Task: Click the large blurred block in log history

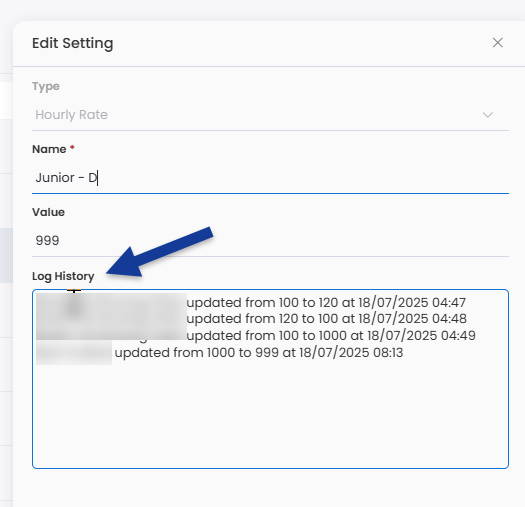Action: point(111,316)
